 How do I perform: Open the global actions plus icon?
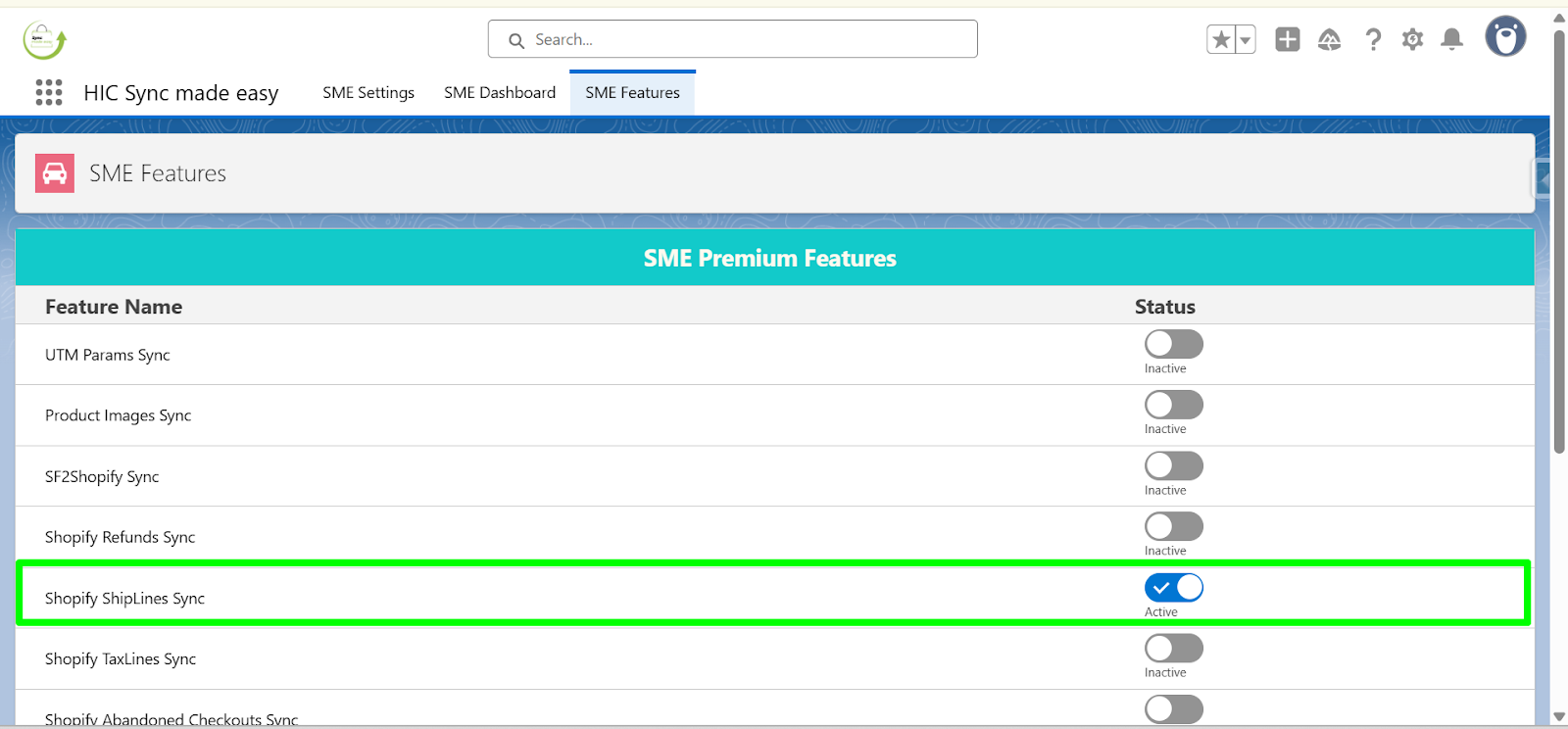pos(1287,39)
